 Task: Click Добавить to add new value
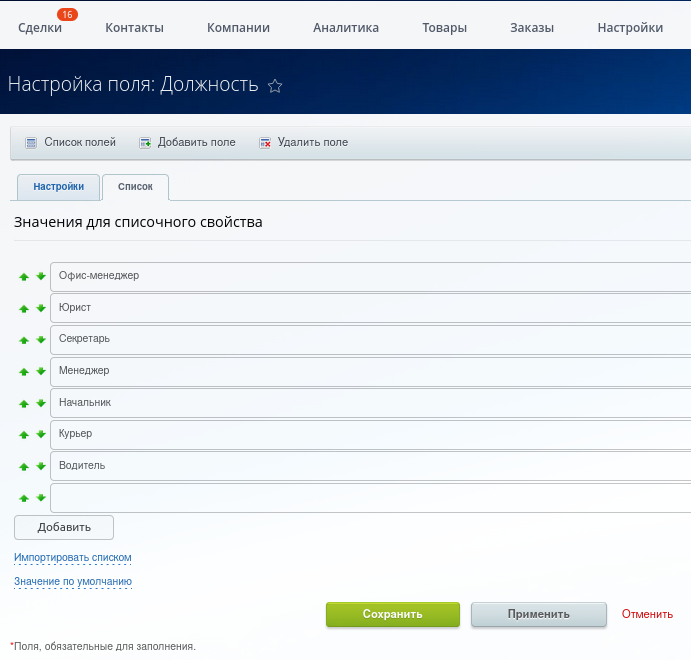click(x=64, y=527)
